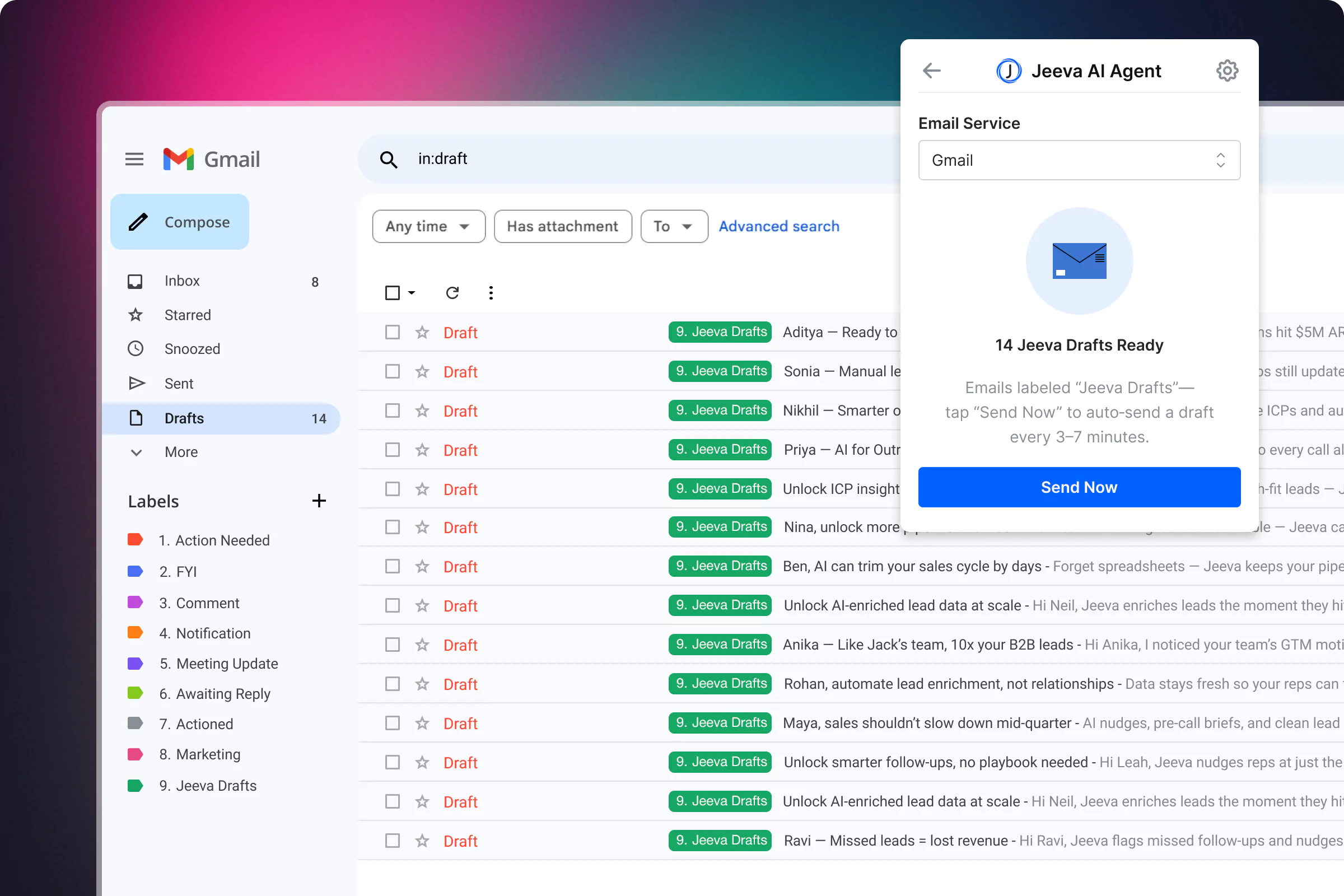Image resolution: width=1344 pixels, height=896 pixels.
Task: Click the 9. Jeeva Drafts green label swatch
Action: point(136,786)
